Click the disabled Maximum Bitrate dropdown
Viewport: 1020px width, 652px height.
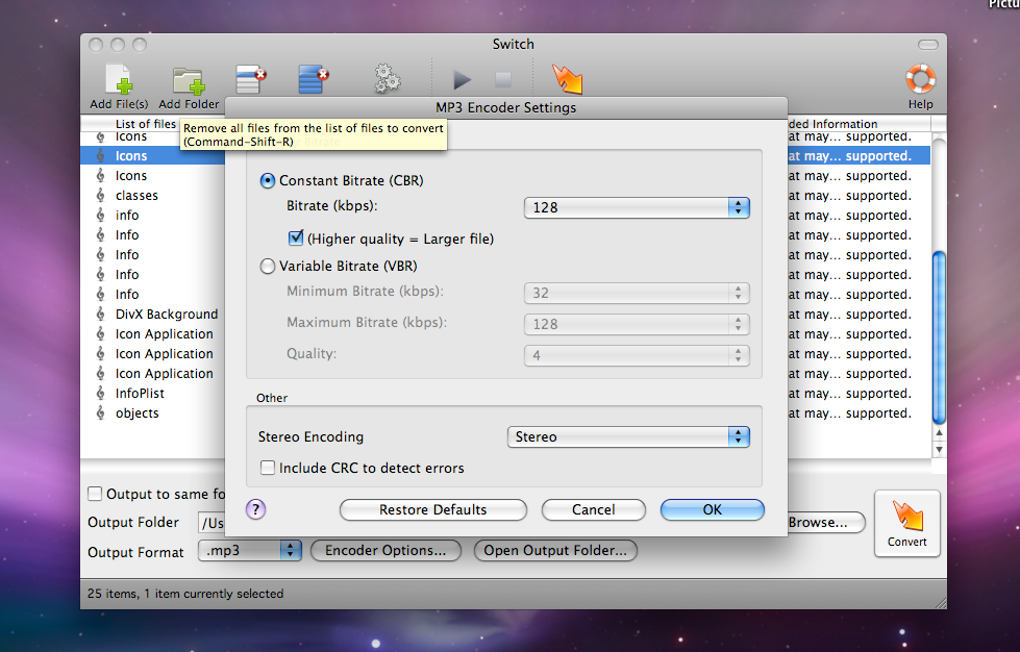point(637,324)
